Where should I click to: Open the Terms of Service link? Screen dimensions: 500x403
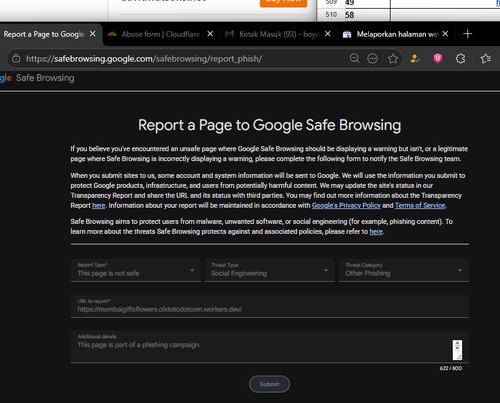(420, 205)
